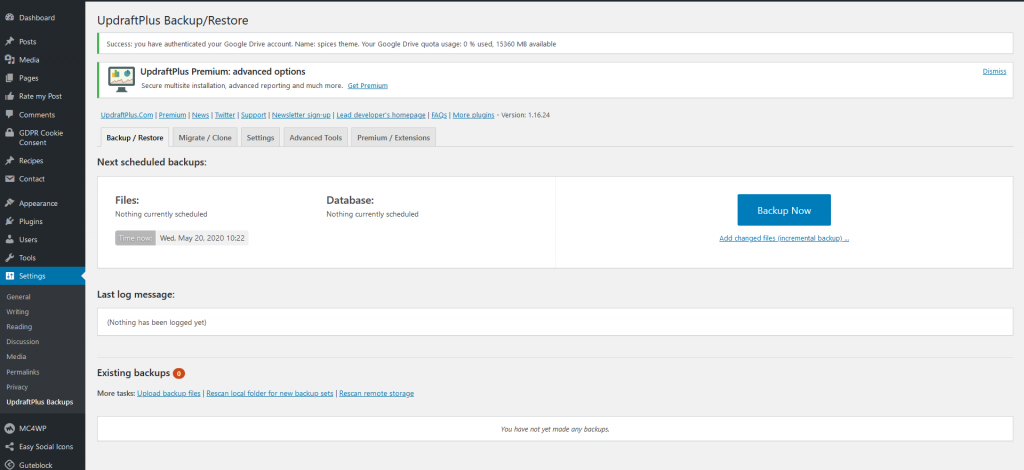Open the UpdraftPlus.Com link

(127, 115)
